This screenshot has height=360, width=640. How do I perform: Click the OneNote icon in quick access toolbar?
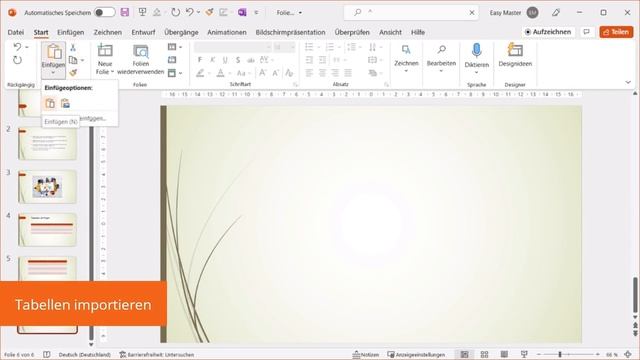[242, 12]
